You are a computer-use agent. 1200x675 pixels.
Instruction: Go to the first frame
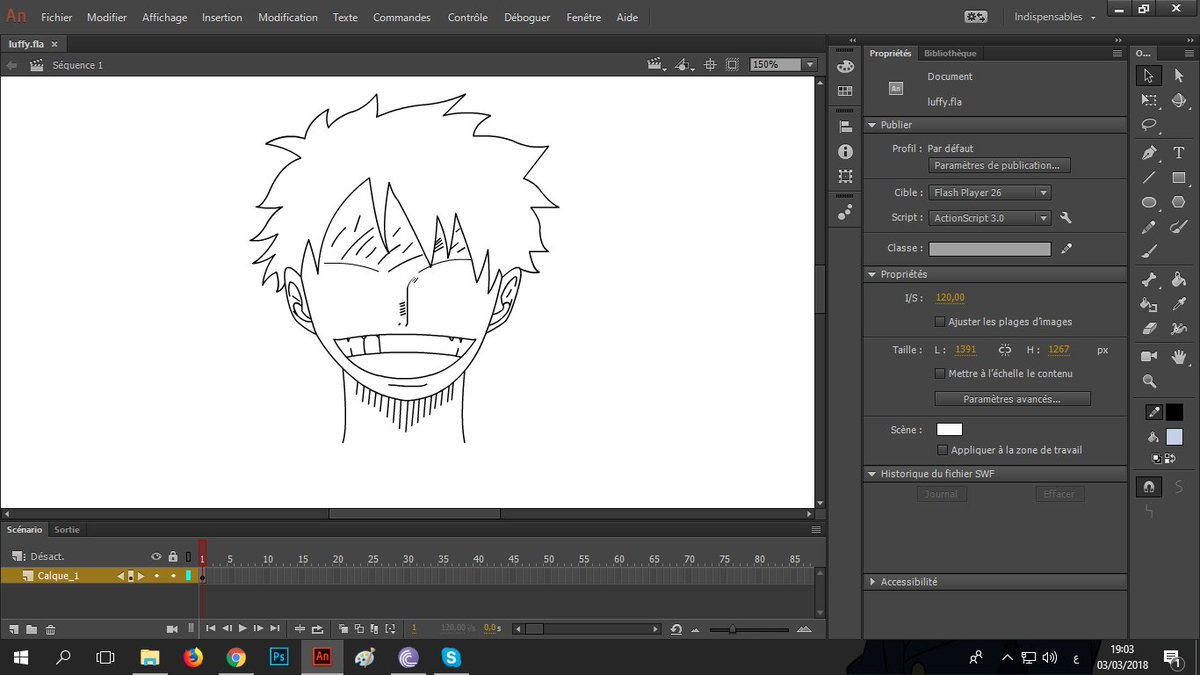(x=210, y=628)
